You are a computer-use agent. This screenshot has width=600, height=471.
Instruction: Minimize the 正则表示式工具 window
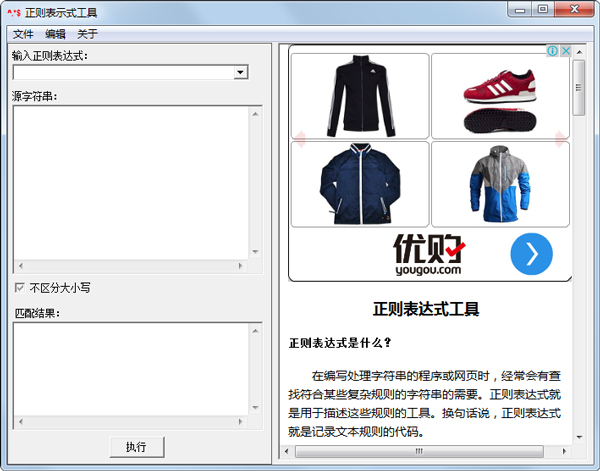tap(520, 10)
